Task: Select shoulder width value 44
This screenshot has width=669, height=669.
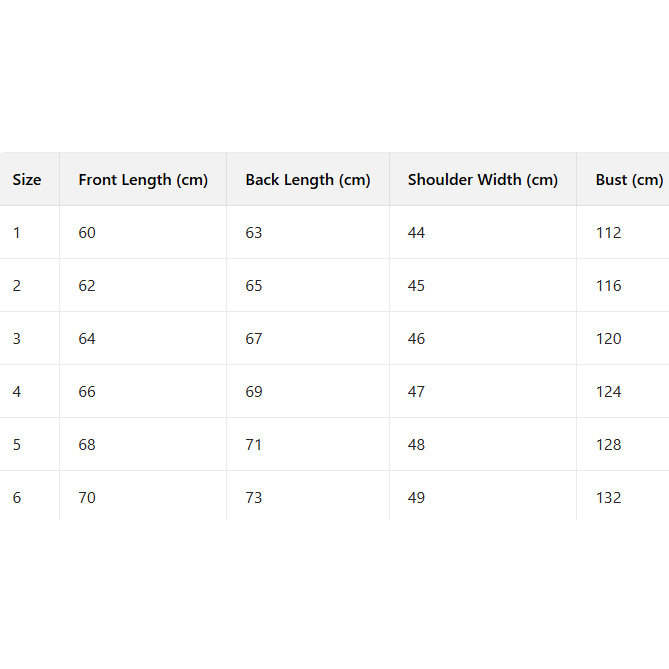Action: click(x=416, y=233)
